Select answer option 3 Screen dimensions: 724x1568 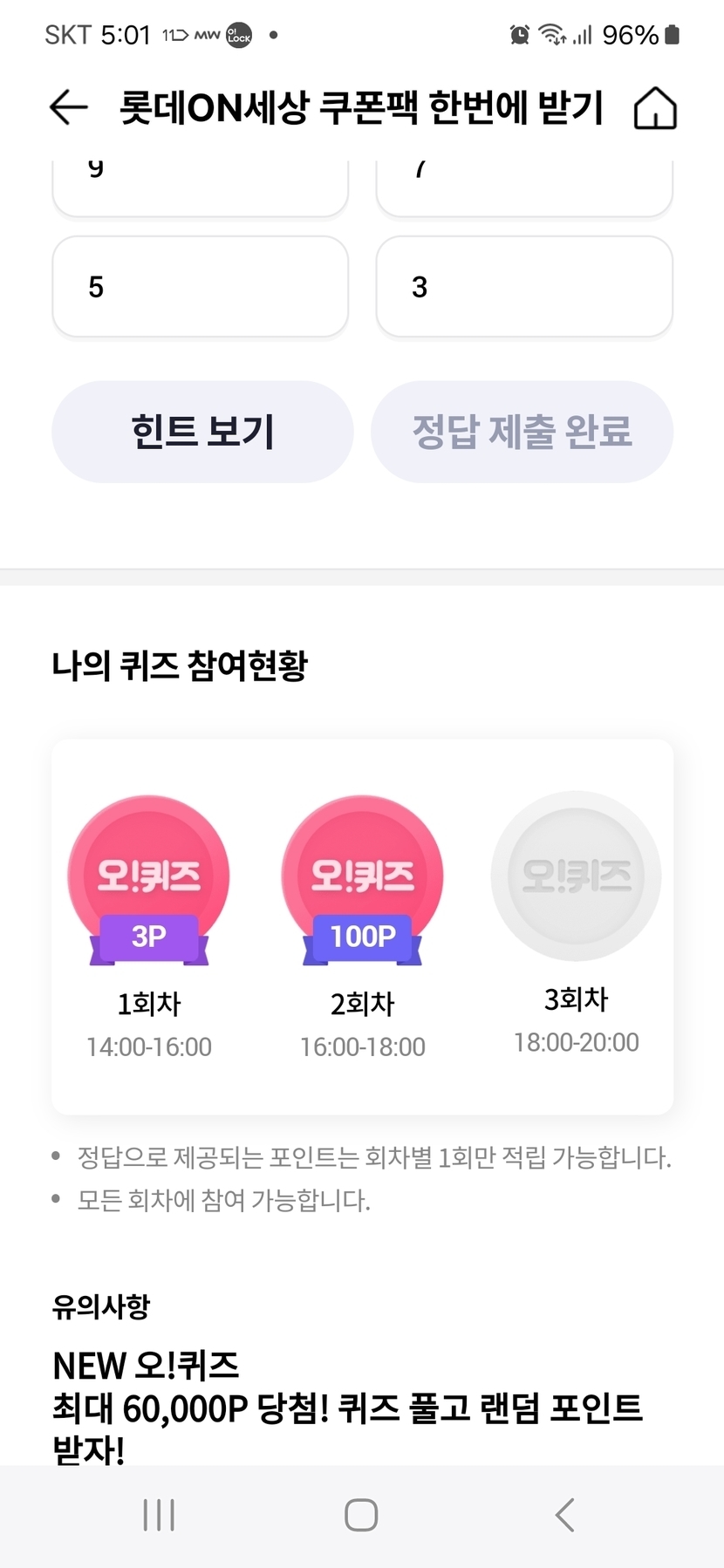point(523,287)
